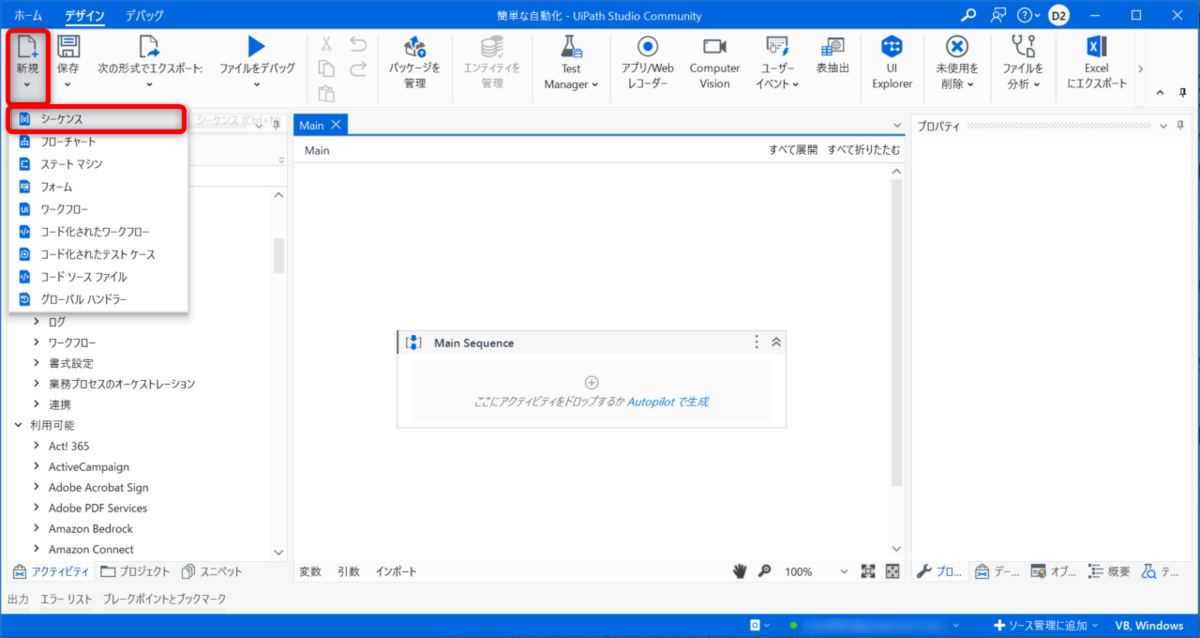Open the 変数 (Variables) panel
The width and height of the screenshot is (1200, 638).
click(x=310, y=572)
